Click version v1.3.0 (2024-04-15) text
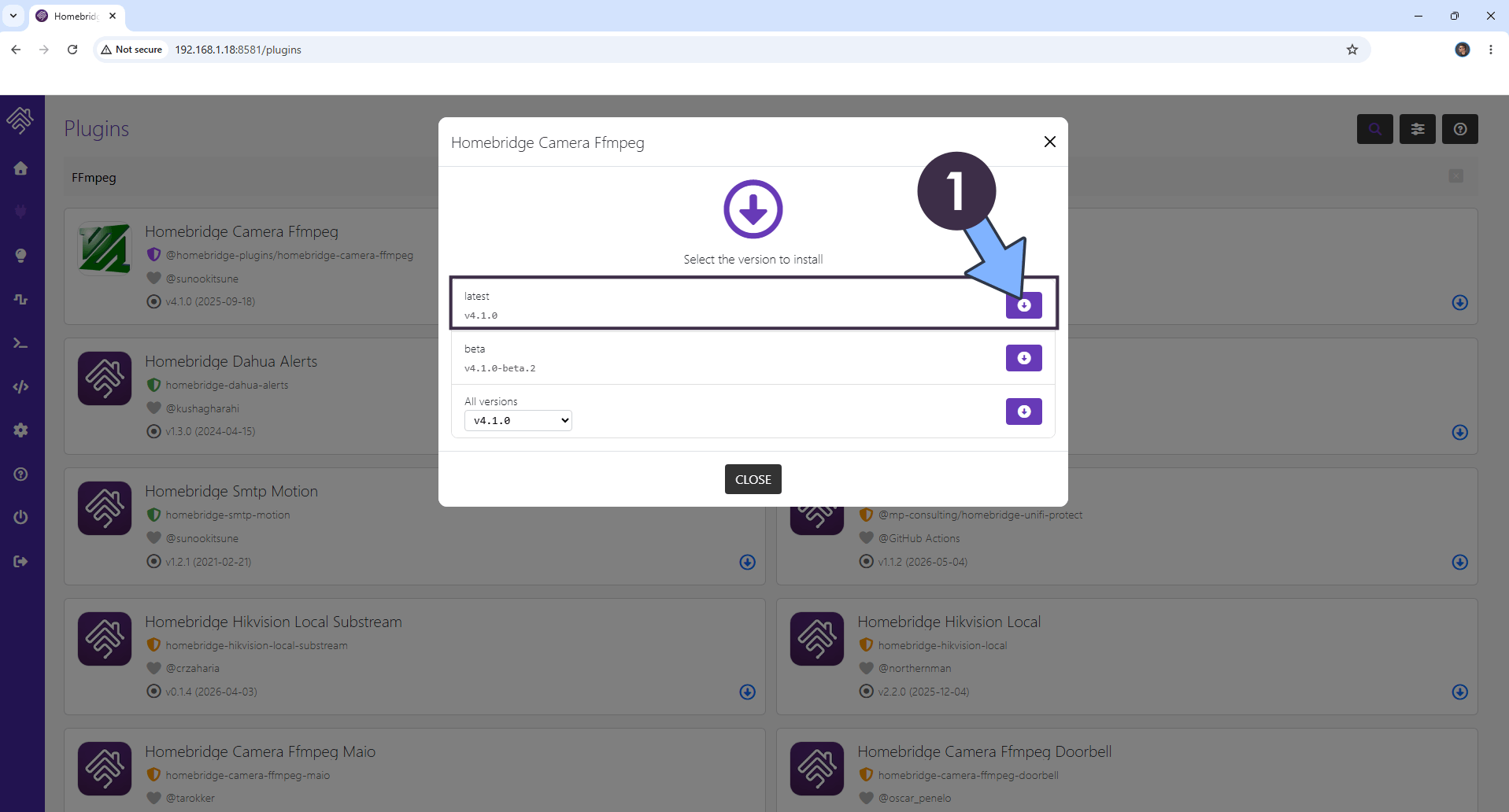 coord(210,431)
